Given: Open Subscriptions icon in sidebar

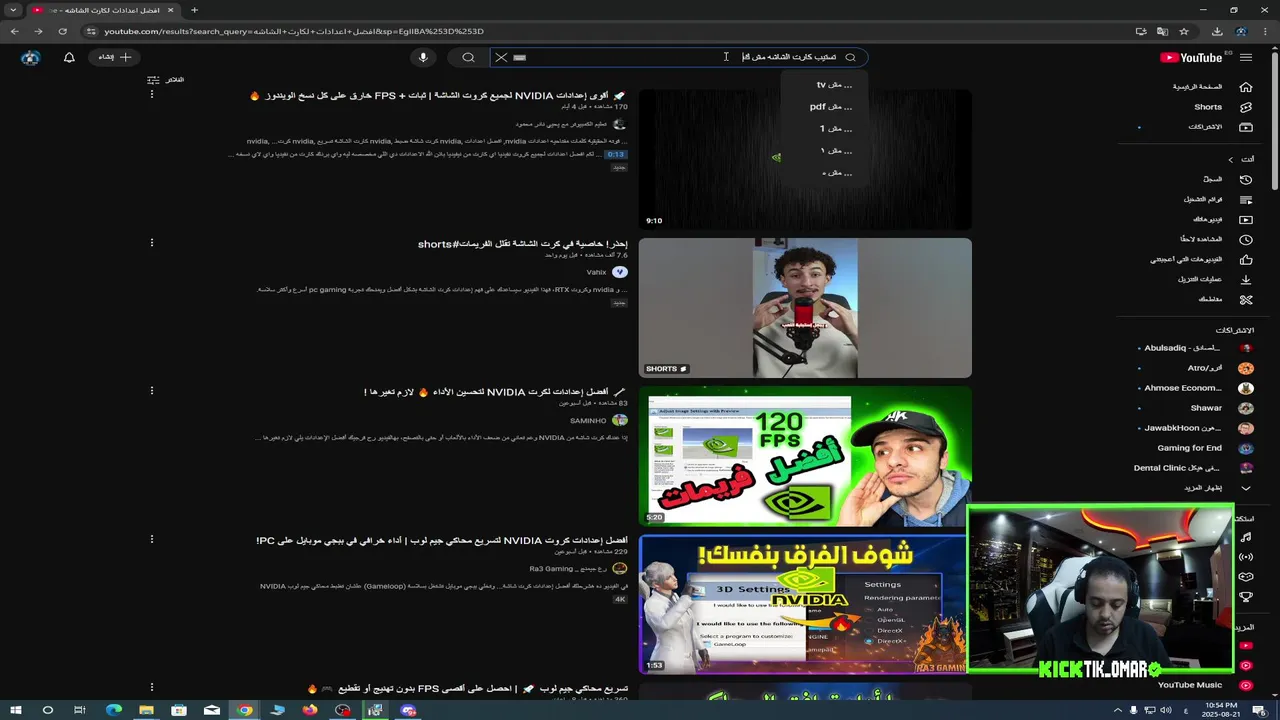Looking at the screenshot, I should coord(1245,127).
